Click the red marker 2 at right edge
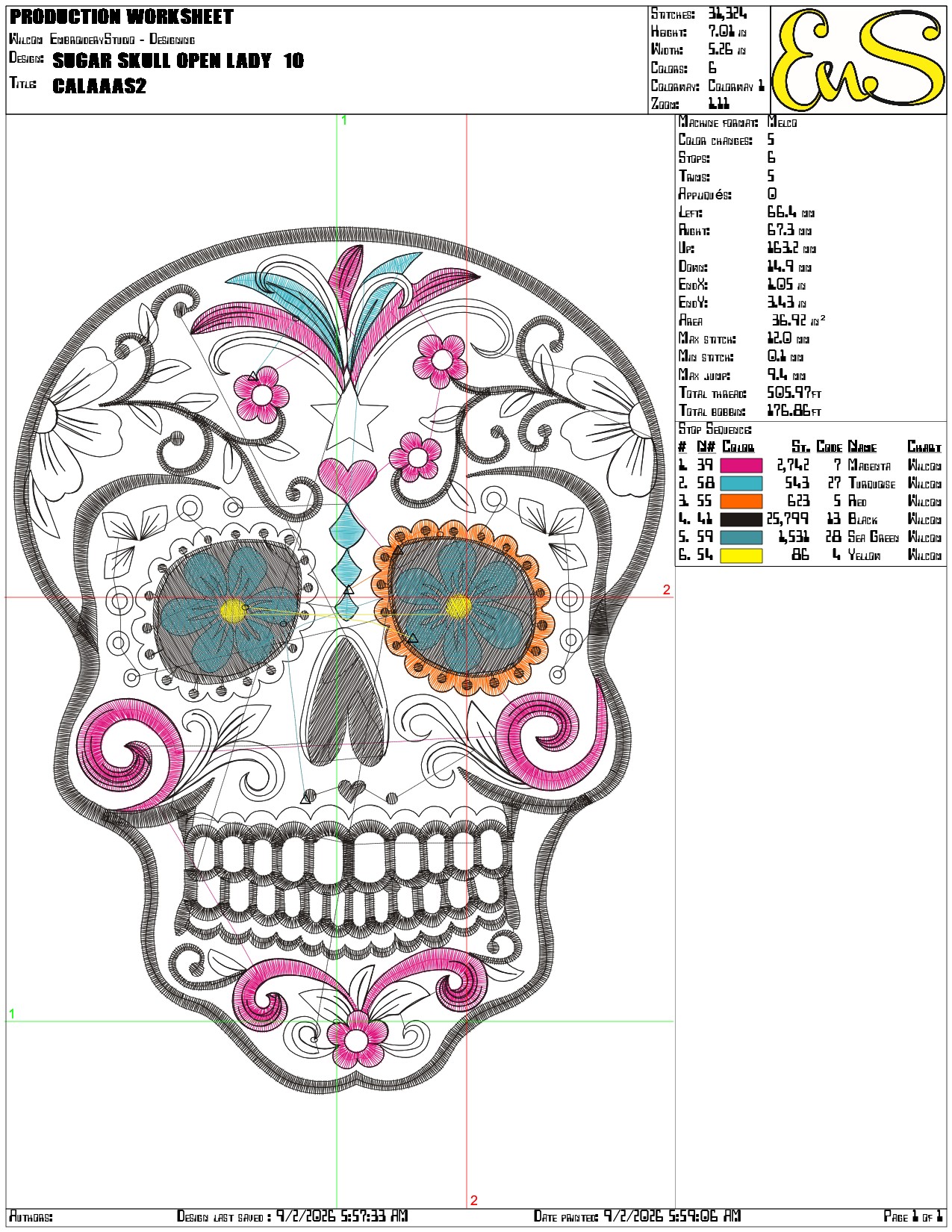This screenshot has height=1232, width=952. click(667, 590)
